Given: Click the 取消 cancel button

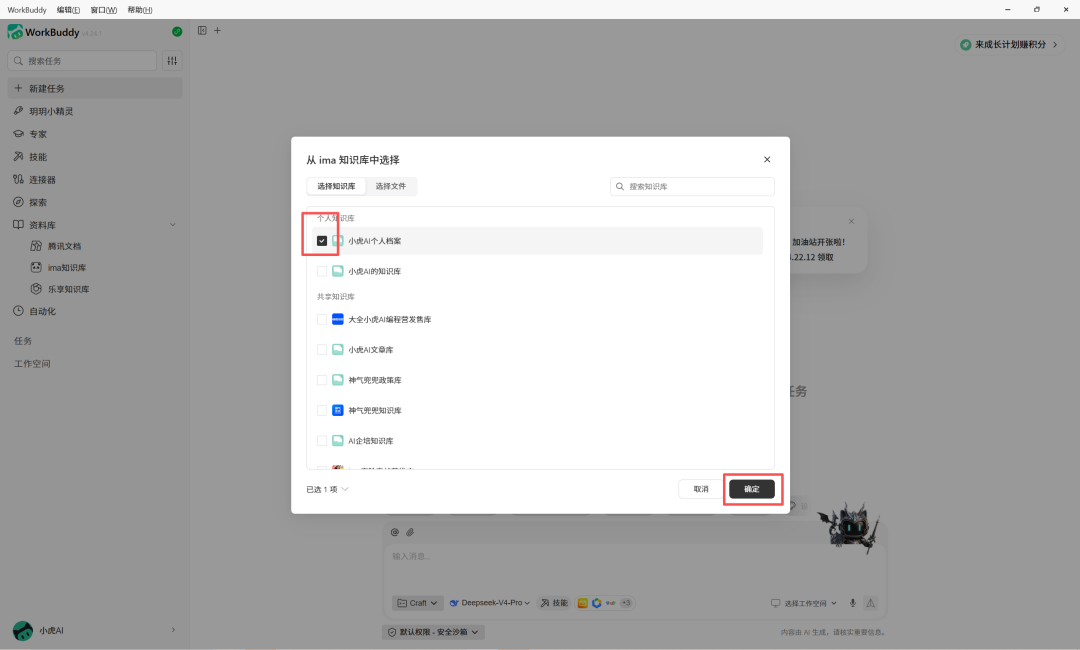Looking at the screenshot, I should click(701, 489).
